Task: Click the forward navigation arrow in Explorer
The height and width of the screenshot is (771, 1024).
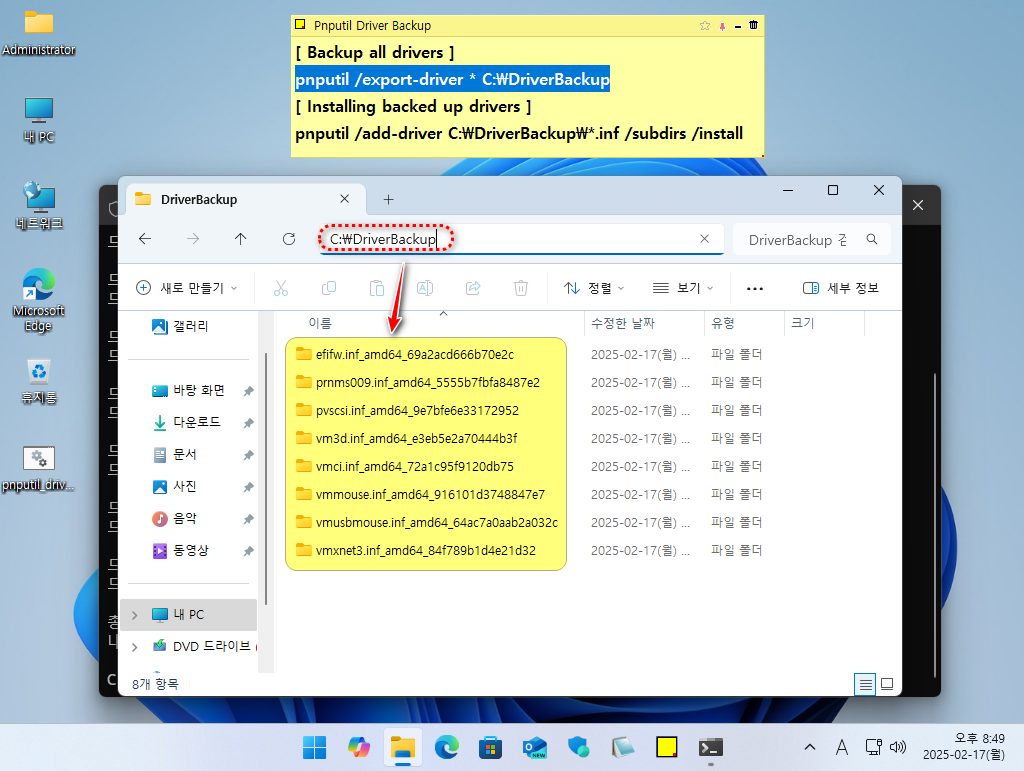Action: tap(193, 239)
